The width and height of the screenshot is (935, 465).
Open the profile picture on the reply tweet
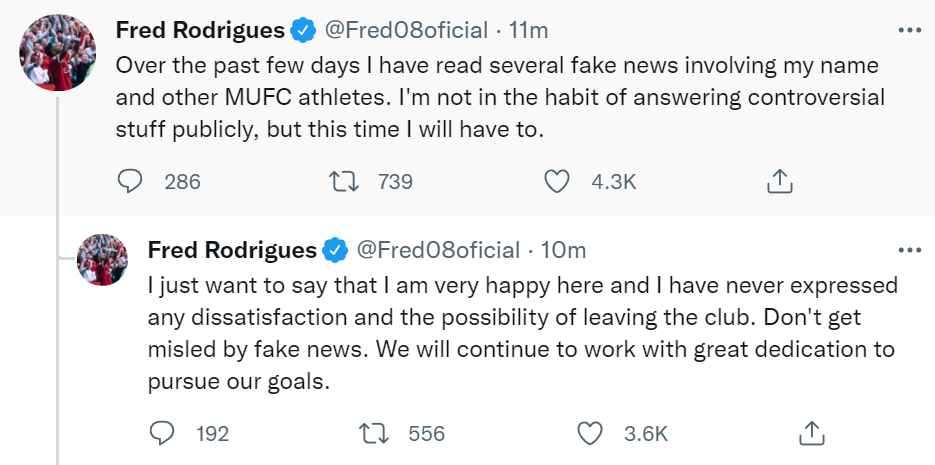102,260
